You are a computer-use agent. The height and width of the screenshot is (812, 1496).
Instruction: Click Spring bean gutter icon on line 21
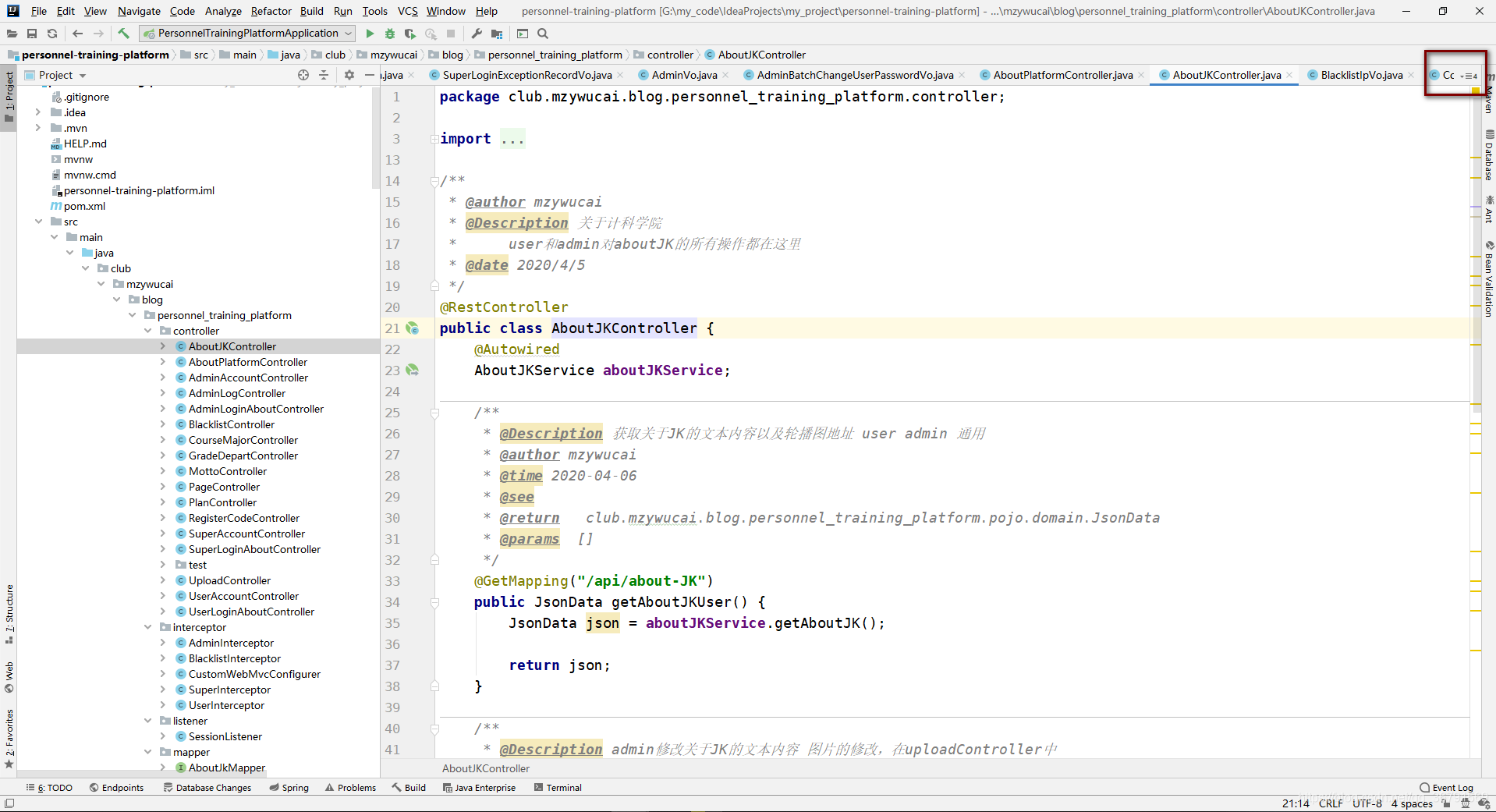[x=413, y=328]
